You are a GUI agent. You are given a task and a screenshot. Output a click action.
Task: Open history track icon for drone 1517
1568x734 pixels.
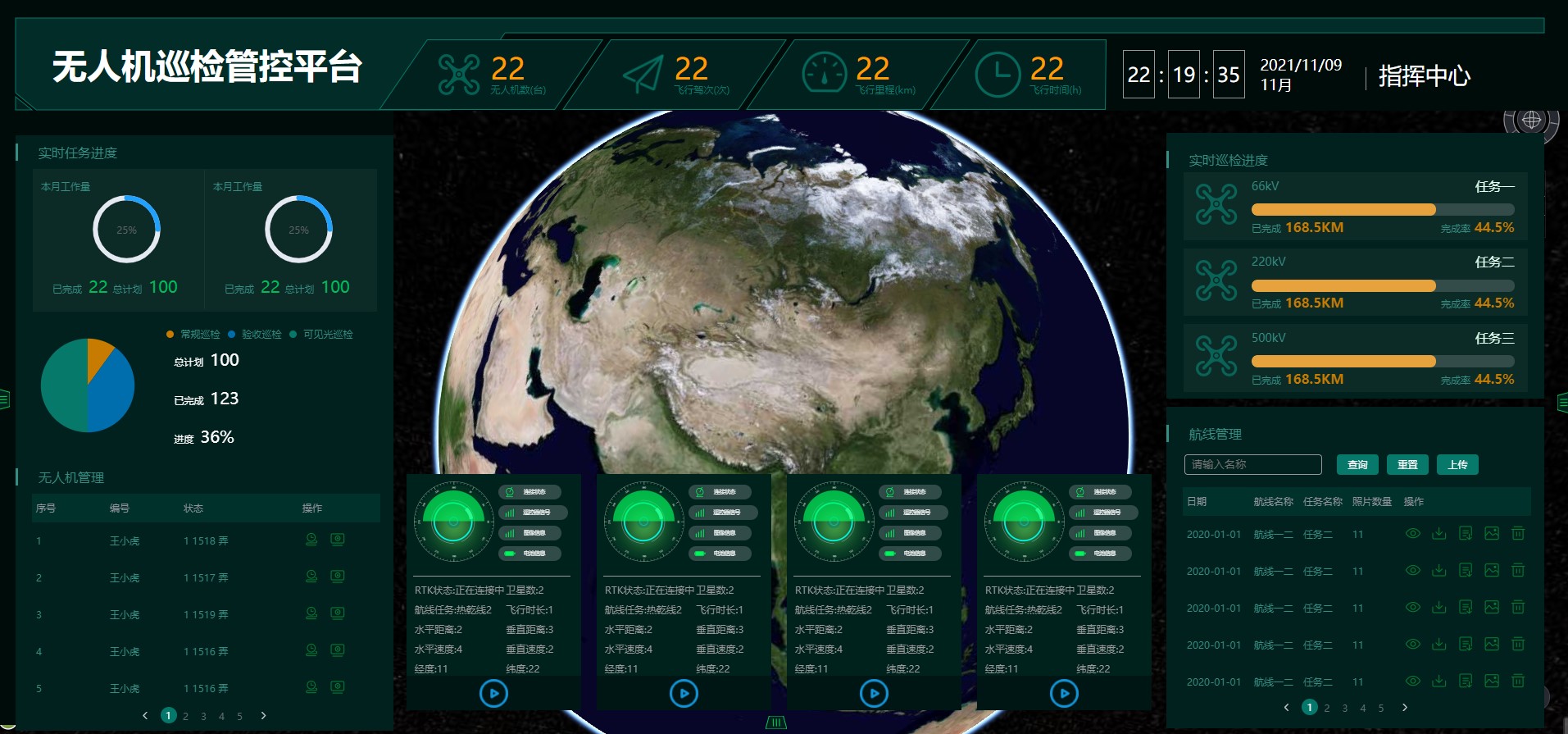point(311,577)
